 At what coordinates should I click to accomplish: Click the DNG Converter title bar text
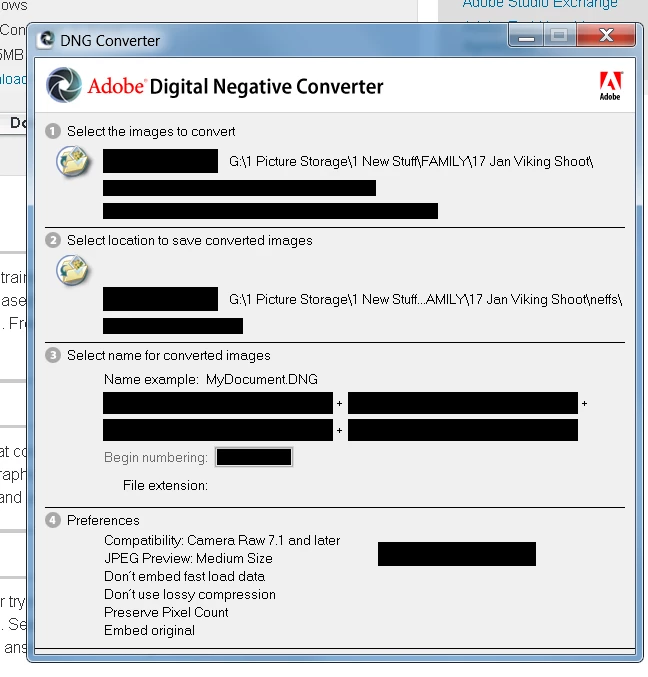pos(110,41)
